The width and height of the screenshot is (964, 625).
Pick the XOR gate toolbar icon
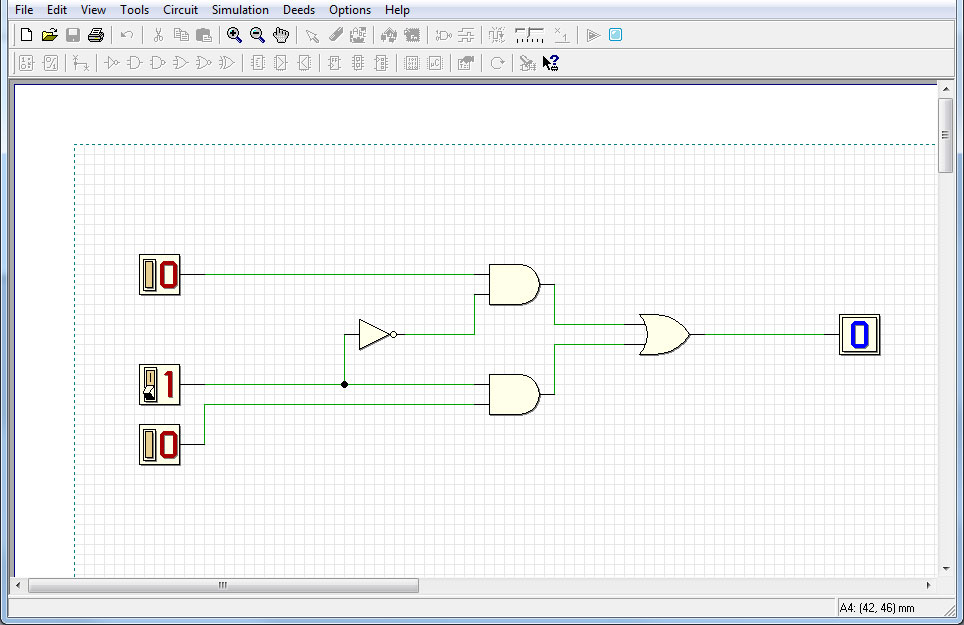(x=227, y=63)
